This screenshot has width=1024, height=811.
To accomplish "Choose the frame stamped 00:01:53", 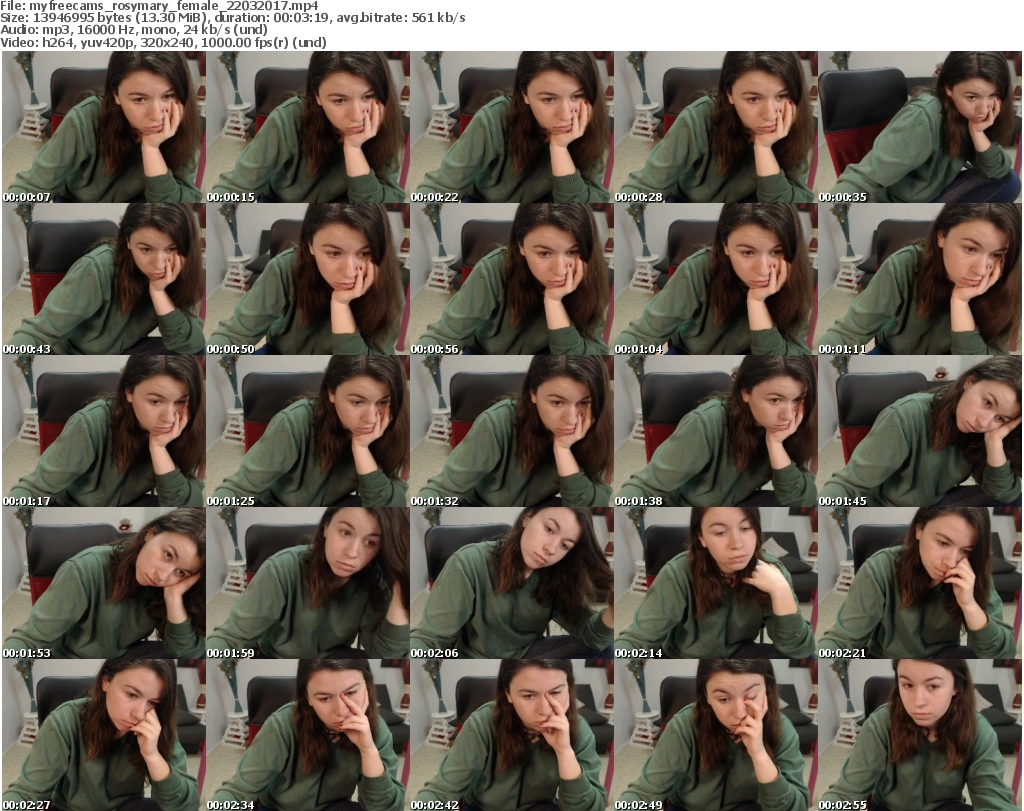I will pyautogui.click(x=104, y=584).
